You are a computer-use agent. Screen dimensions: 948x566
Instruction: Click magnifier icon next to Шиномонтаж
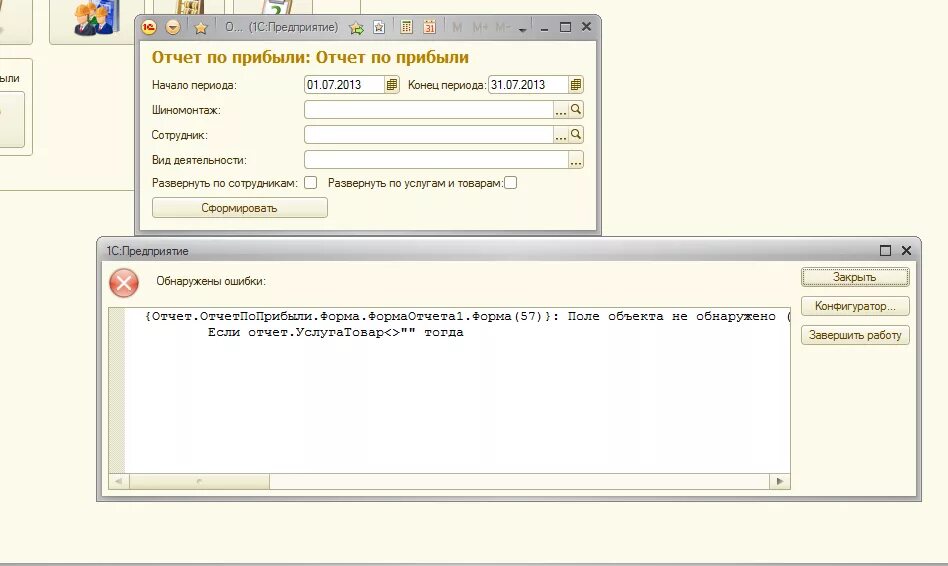click(576, 109)
